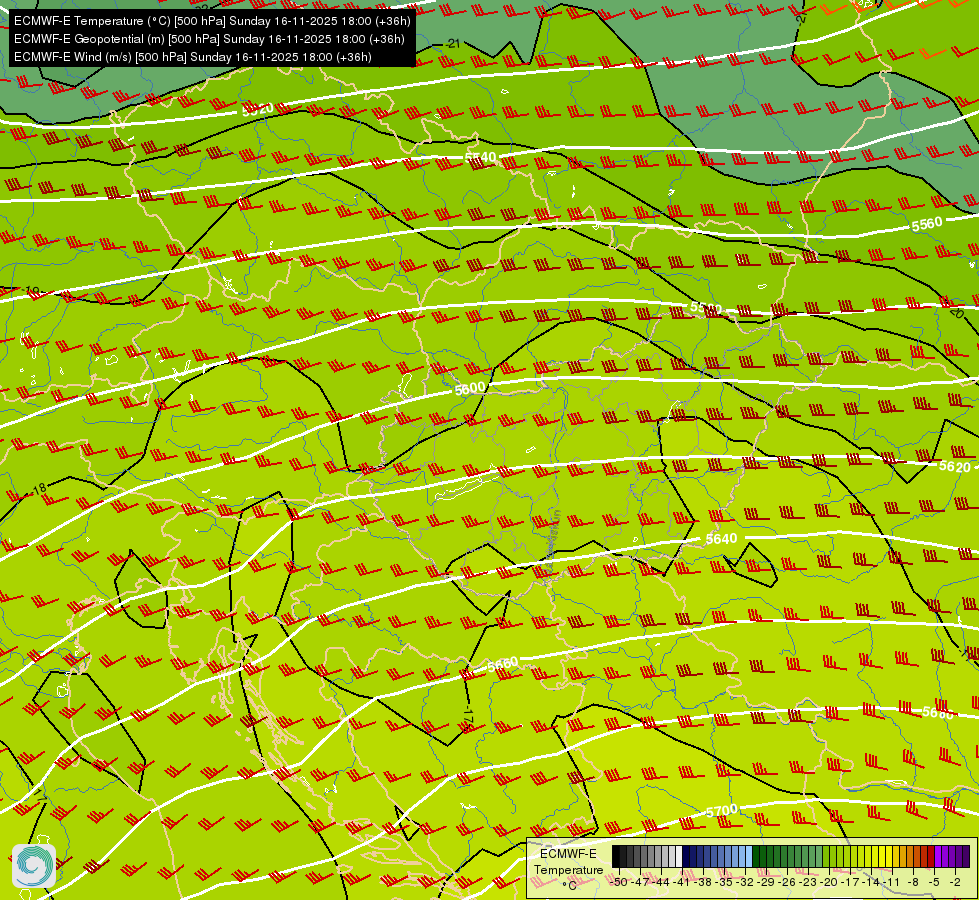This screenshot has width=979, height=900.
Task: Click the 5600 geopotential contour label
Action: point(470,388)
